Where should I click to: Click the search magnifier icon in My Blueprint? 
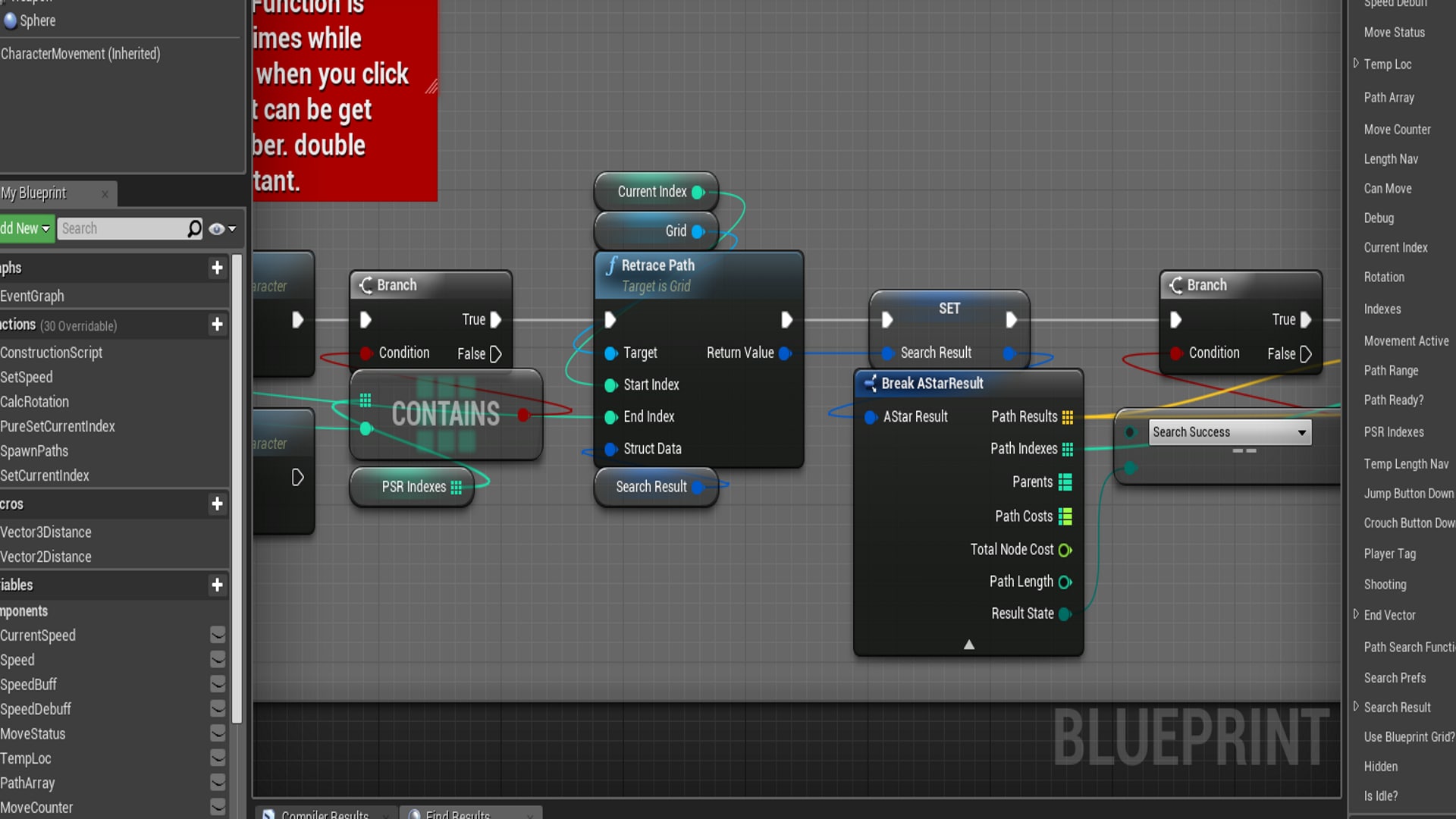point(195,228)
